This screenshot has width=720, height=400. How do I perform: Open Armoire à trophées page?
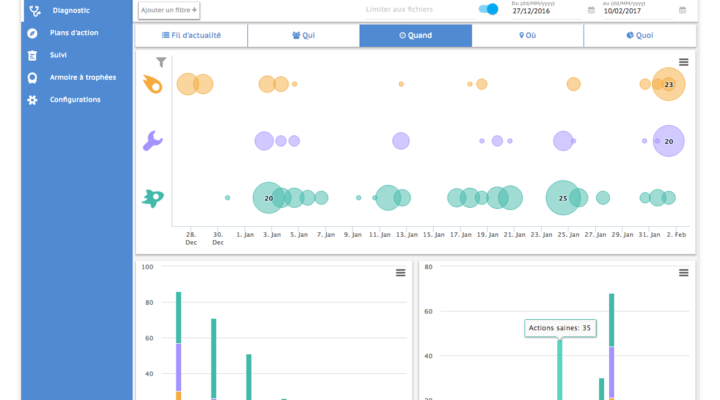pyautogui.click(x=82, y=77)
